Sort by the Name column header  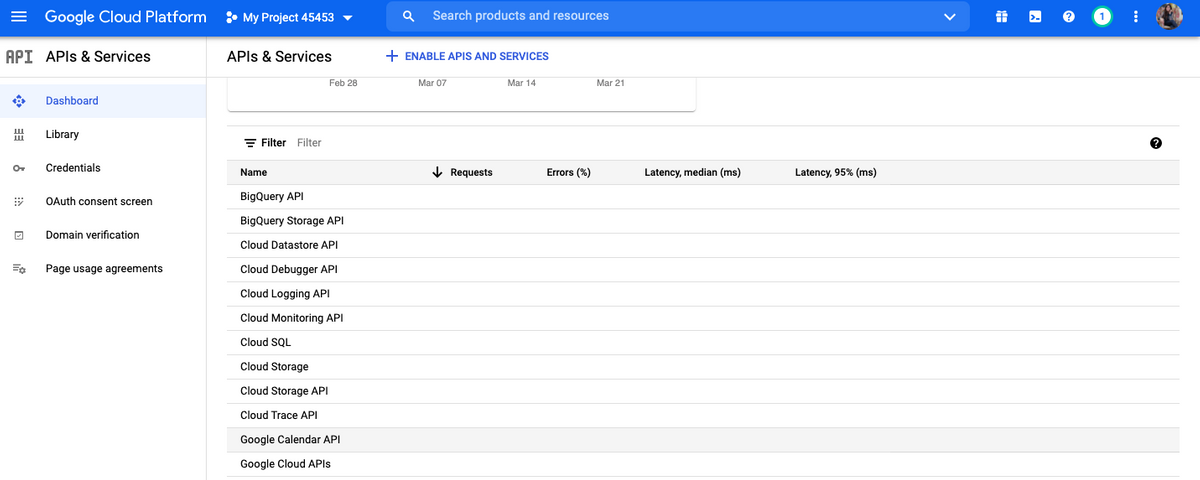tap(254, 172)
